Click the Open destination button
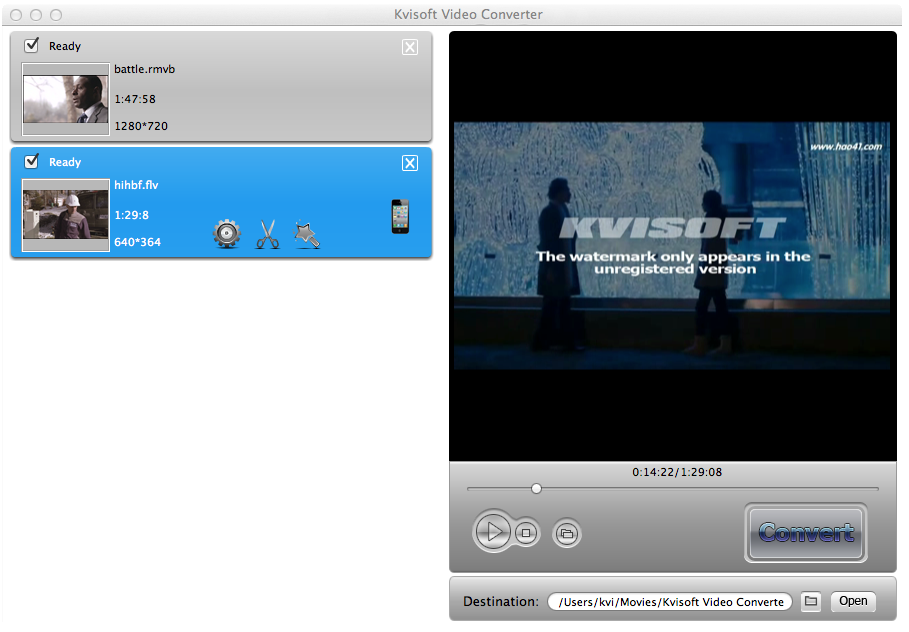 (x=853, y=601)
